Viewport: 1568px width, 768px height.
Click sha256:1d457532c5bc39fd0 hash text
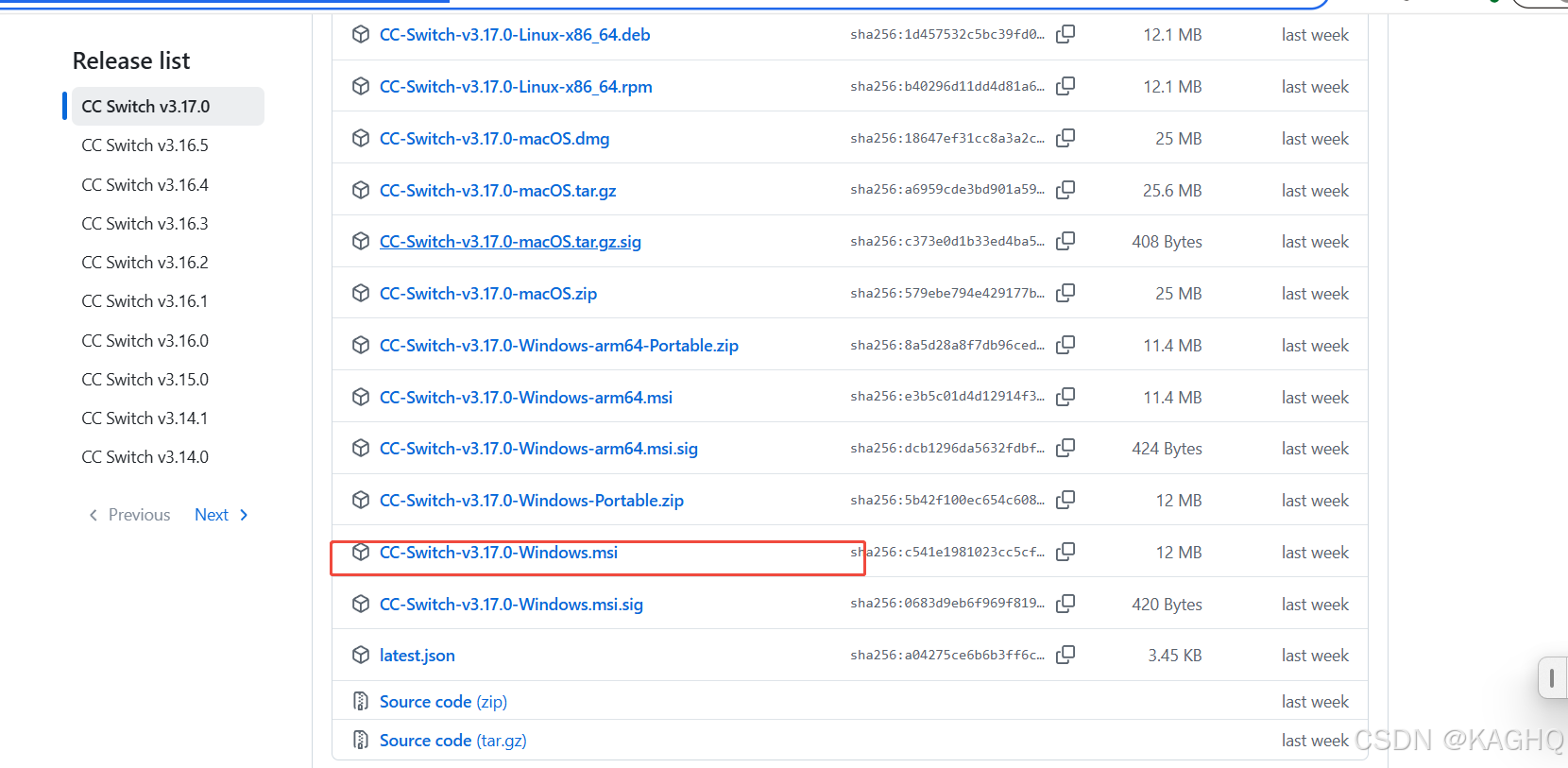tap(947, 34)
